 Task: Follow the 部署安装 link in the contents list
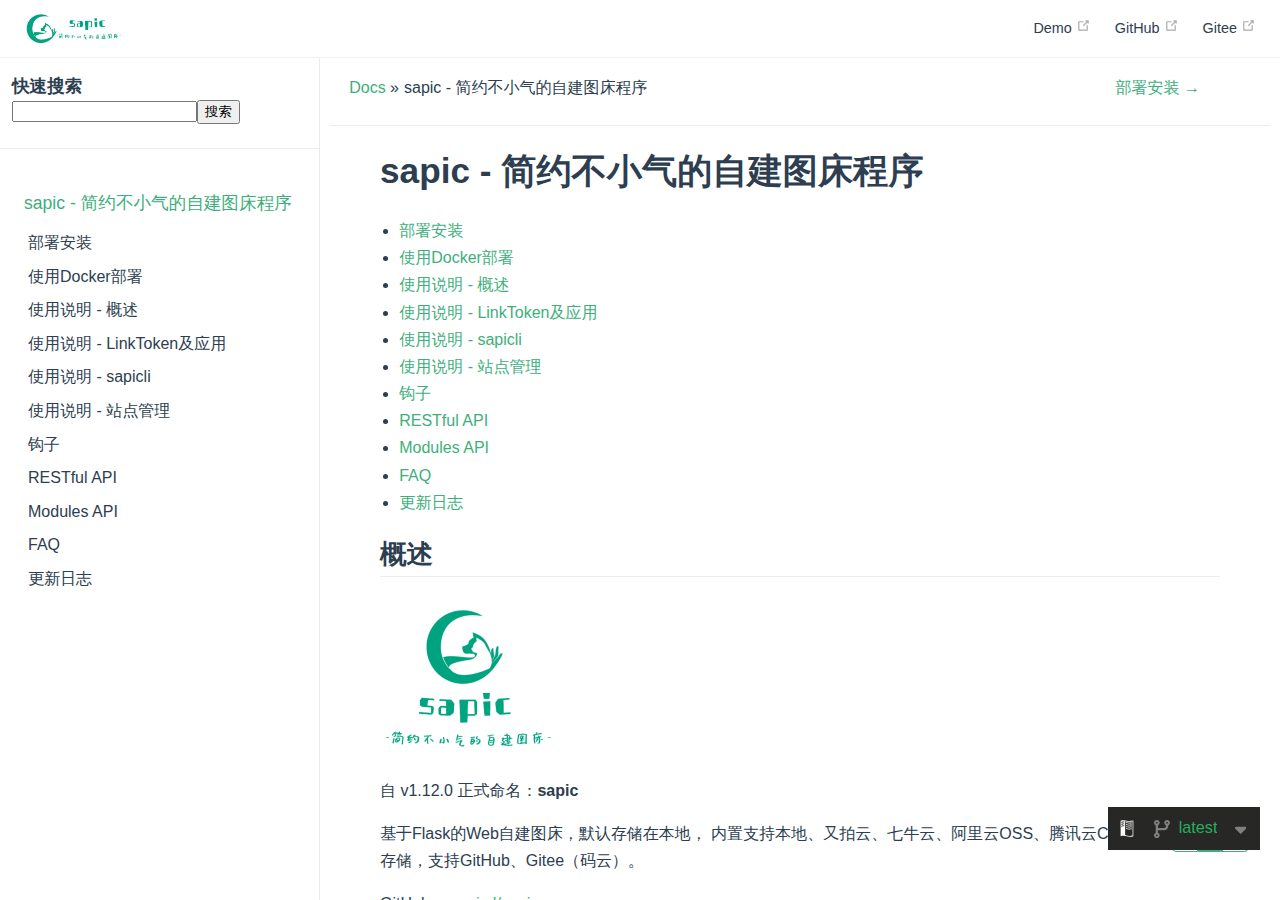tap(431, 231)
